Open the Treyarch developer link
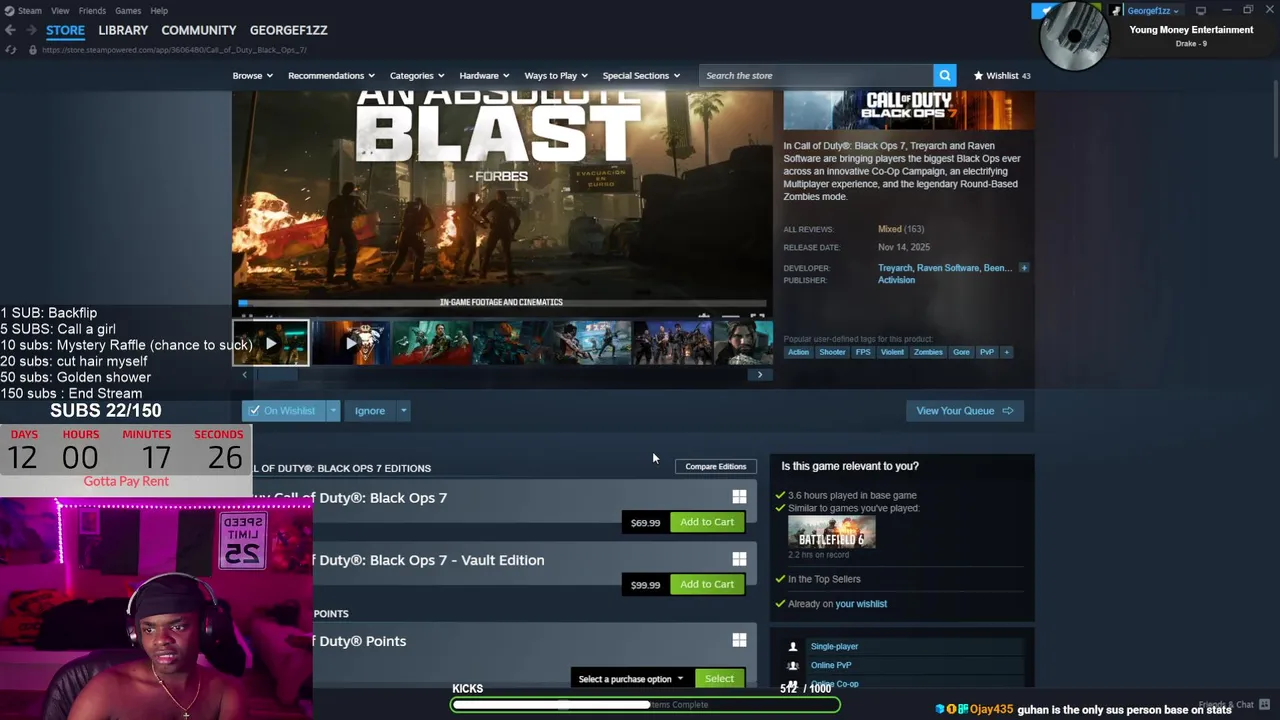This screenshot has width=1280, height=720. pos(895,268)
